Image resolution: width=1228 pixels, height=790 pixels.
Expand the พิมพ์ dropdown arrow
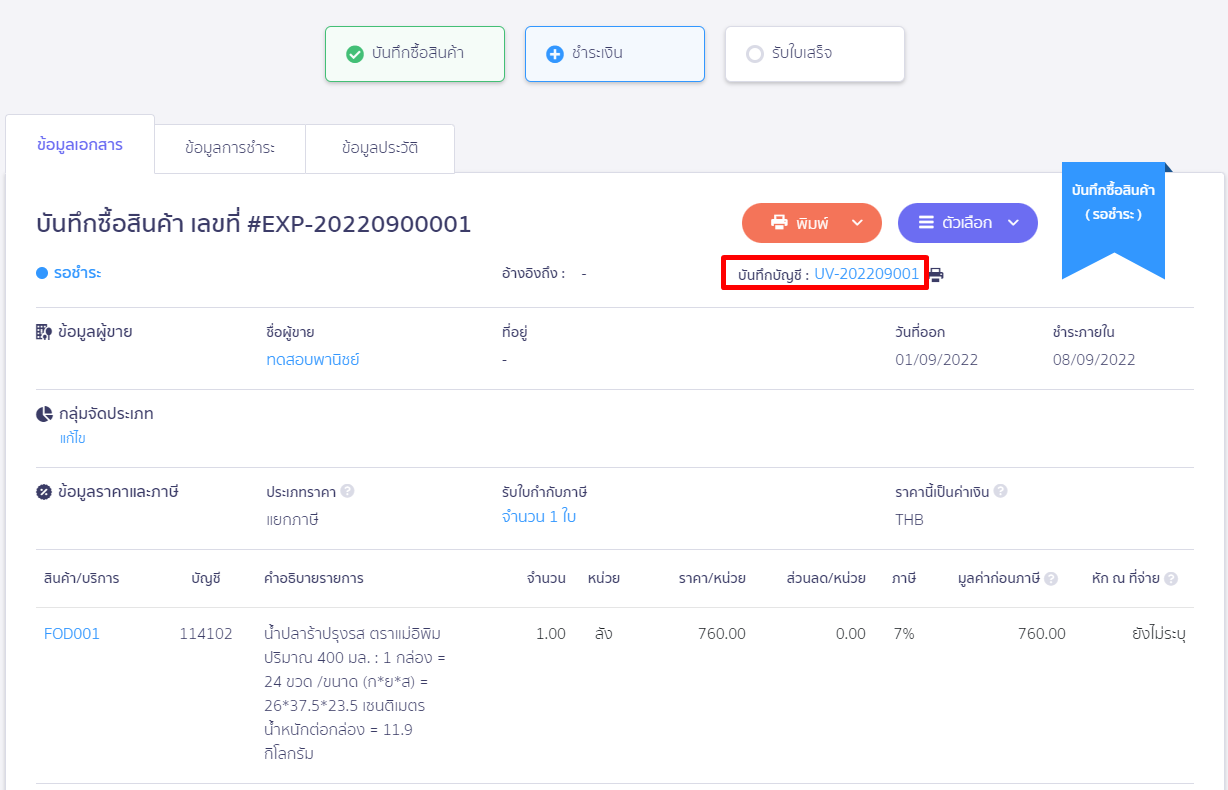[x=857, y=223]
